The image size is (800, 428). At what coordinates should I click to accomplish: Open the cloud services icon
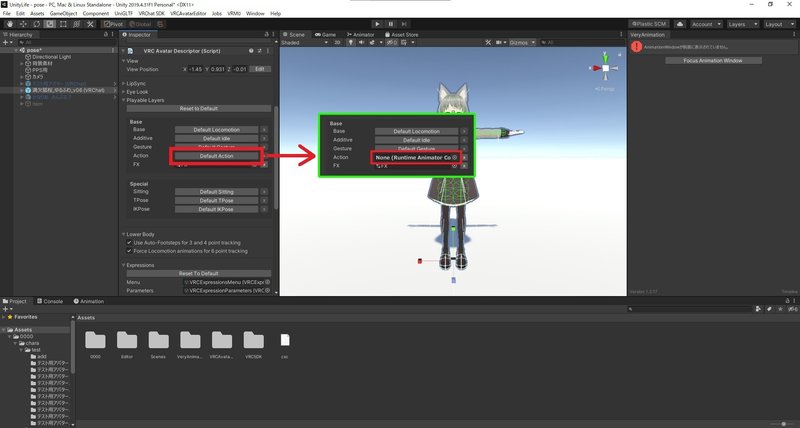click(x=680, y=24)
